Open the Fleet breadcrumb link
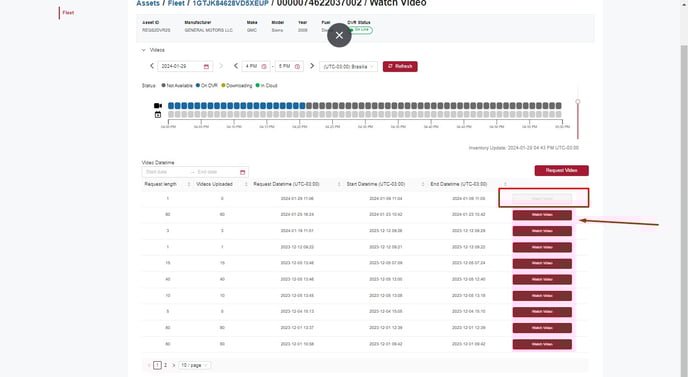 [x=176, y=3]
